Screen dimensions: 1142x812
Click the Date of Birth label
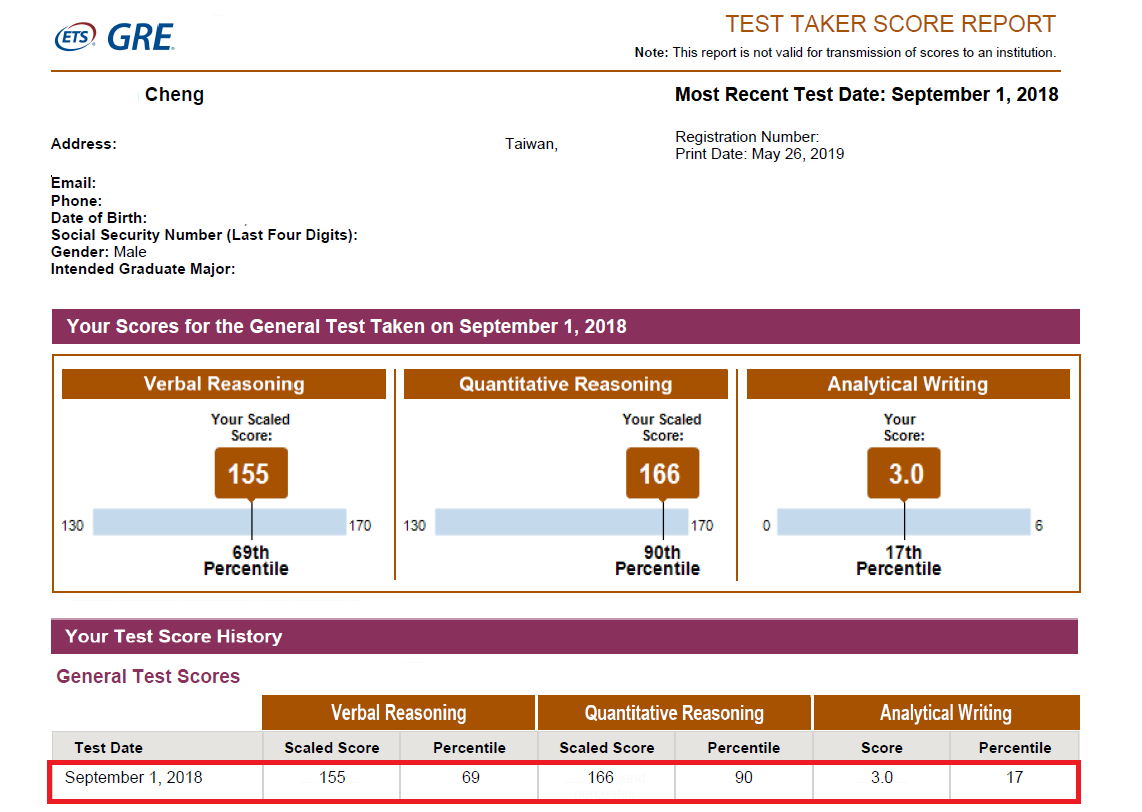coord(99,218)
